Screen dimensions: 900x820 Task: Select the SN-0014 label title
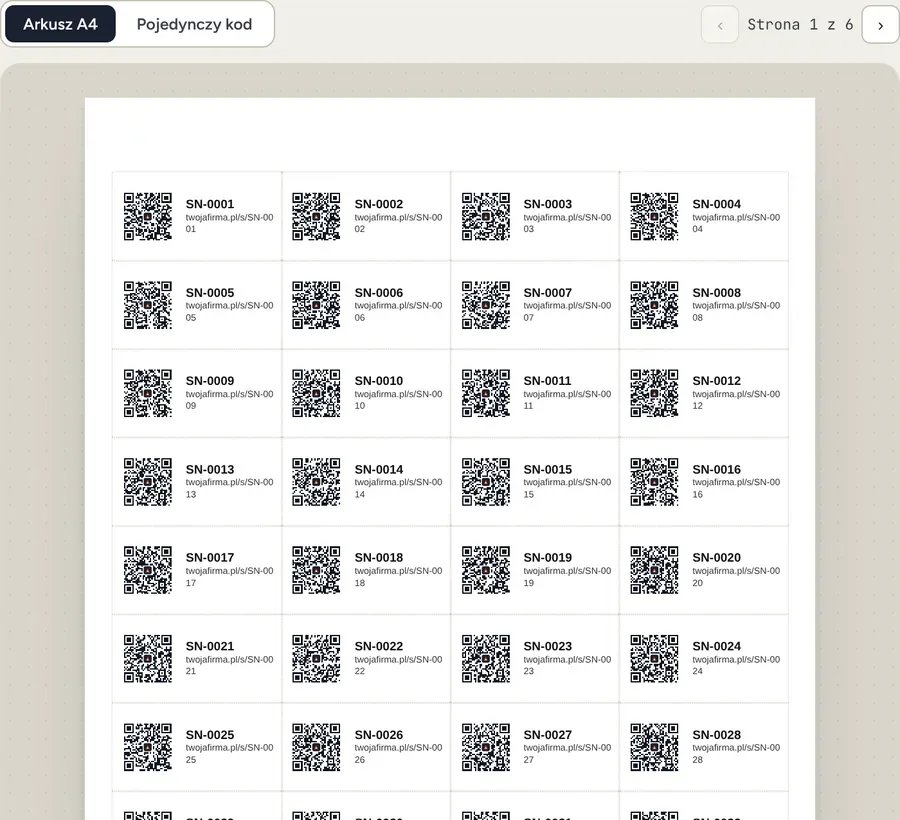tap(379, 469)
